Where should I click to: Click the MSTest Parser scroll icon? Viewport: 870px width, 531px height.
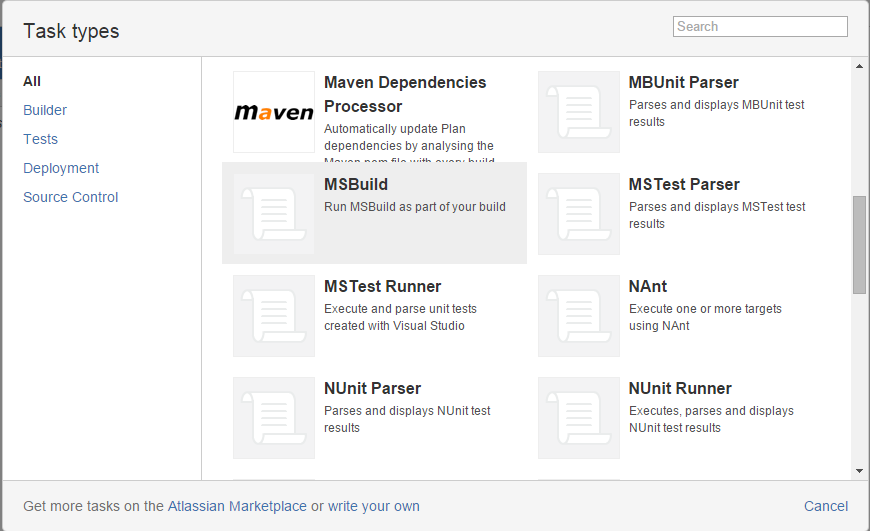coord(579,214)
